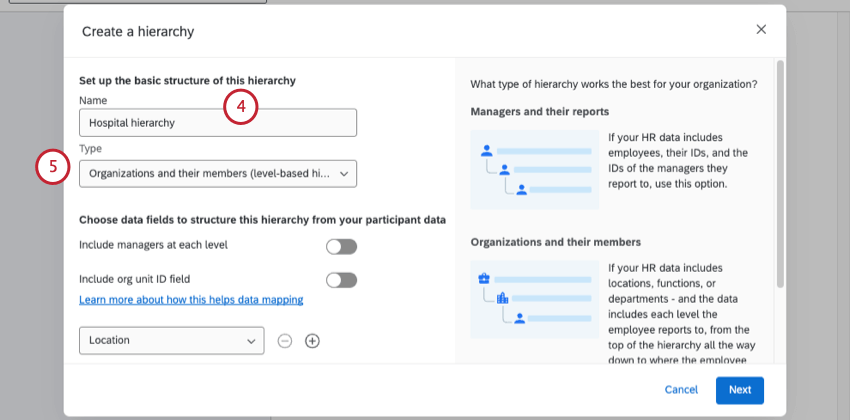Click the plus icon to add a level
Screen dimensions: 850x420
(x=312, y=341)
